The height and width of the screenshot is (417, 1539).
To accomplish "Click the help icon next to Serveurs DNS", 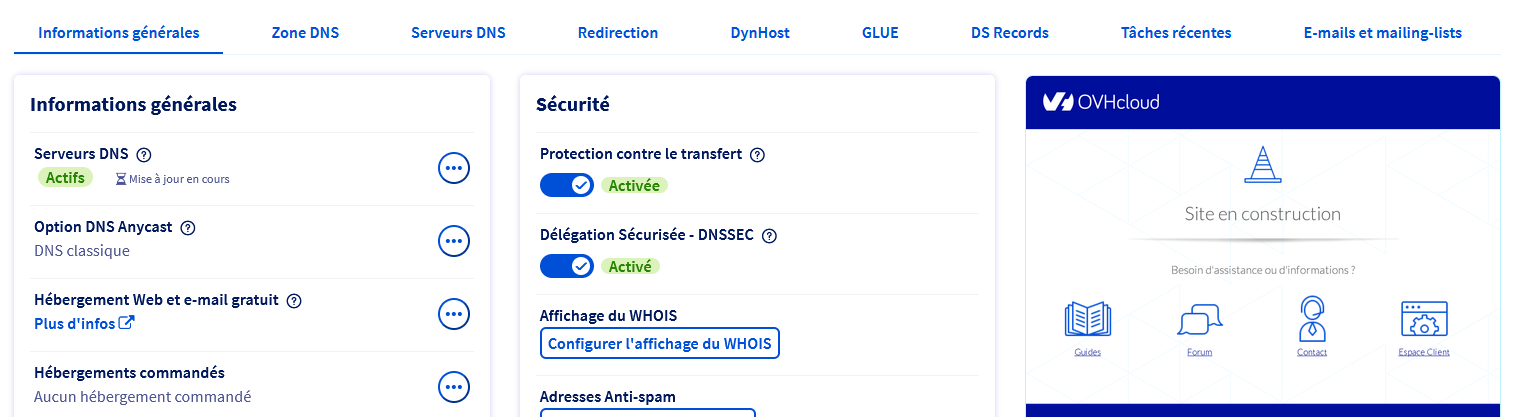I will tap(143, 154).
